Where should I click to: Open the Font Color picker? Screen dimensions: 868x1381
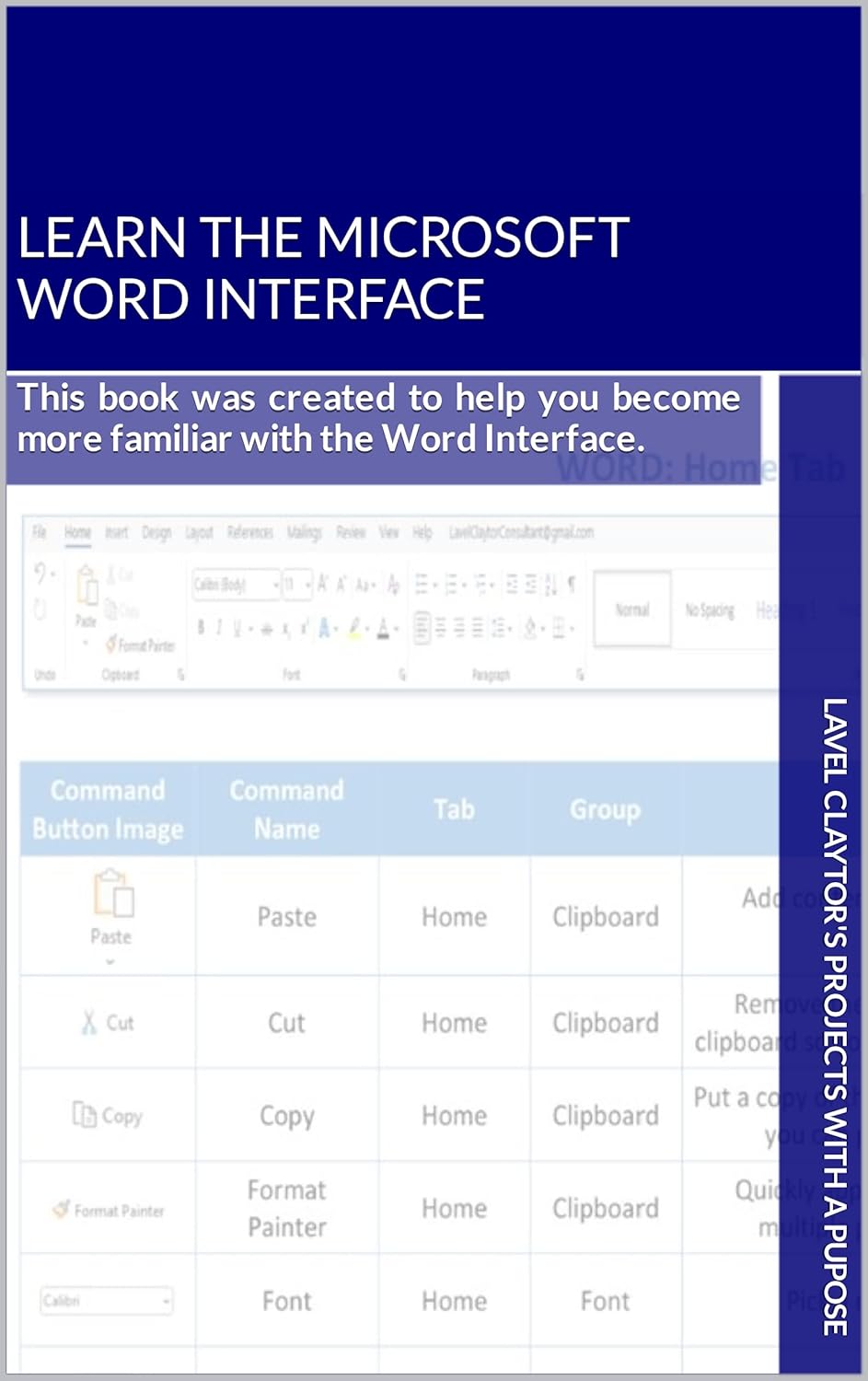381,628
